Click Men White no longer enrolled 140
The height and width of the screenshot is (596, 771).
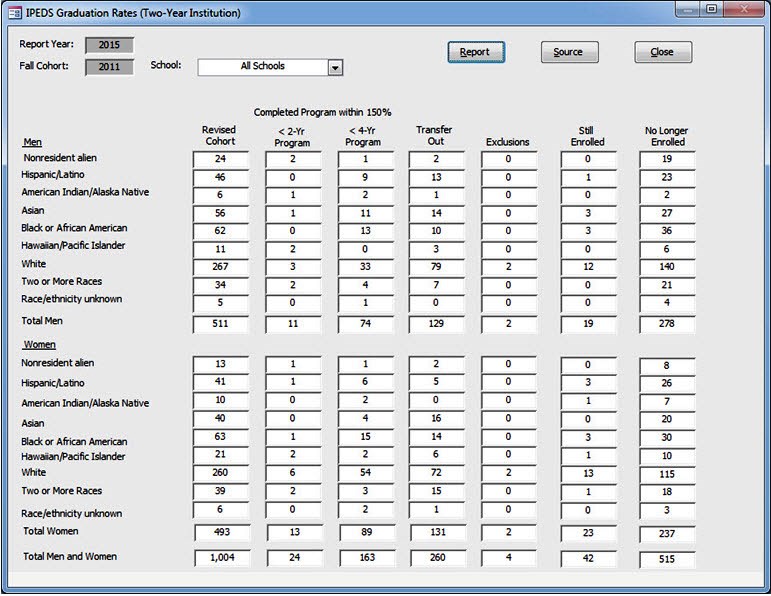point(667,267)
